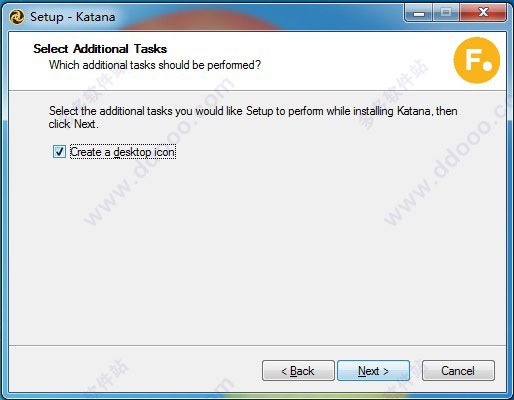Click the window's bottom border edge
The height and width of the screenshot is (400, 514).
[257, 396]
